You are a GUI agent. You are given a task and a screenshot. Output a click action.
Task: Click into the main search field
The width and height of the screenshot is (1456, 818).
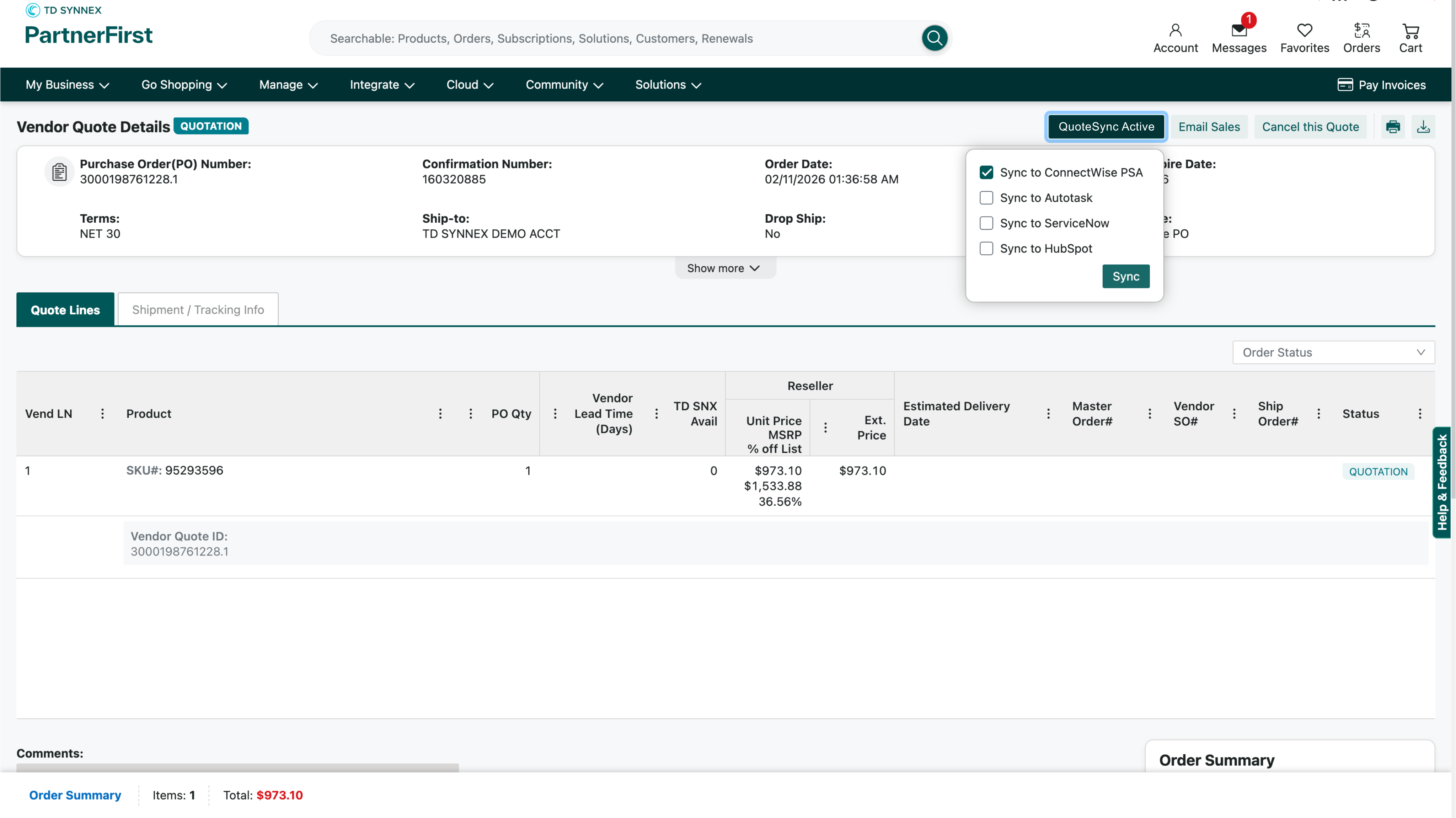pos(616,38)
